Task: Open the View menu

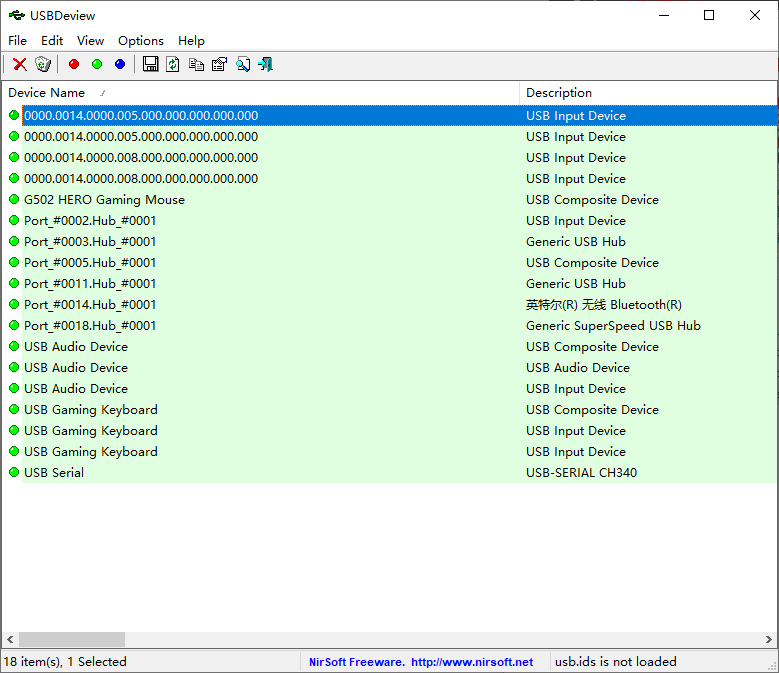Action: point(90,41)
